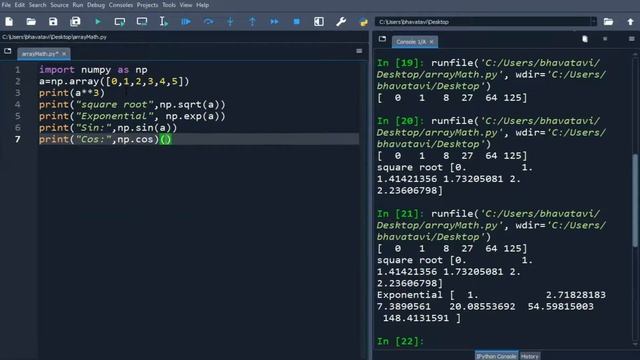This screenshot has width=640, height=360.
Task: Click line number 1 in editor gutter
Action: pos(18,70)
